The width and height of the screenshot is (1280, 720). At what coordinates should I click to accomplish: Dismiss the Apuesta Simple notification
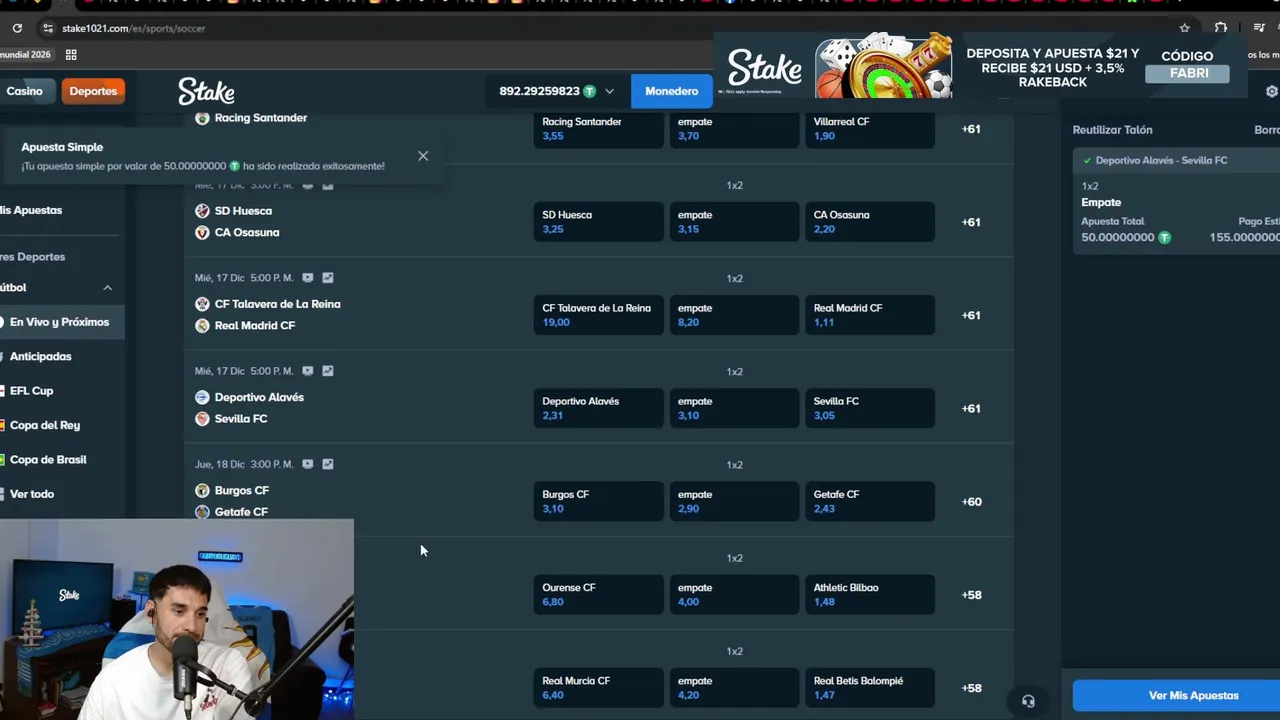(x=423, y=156)
